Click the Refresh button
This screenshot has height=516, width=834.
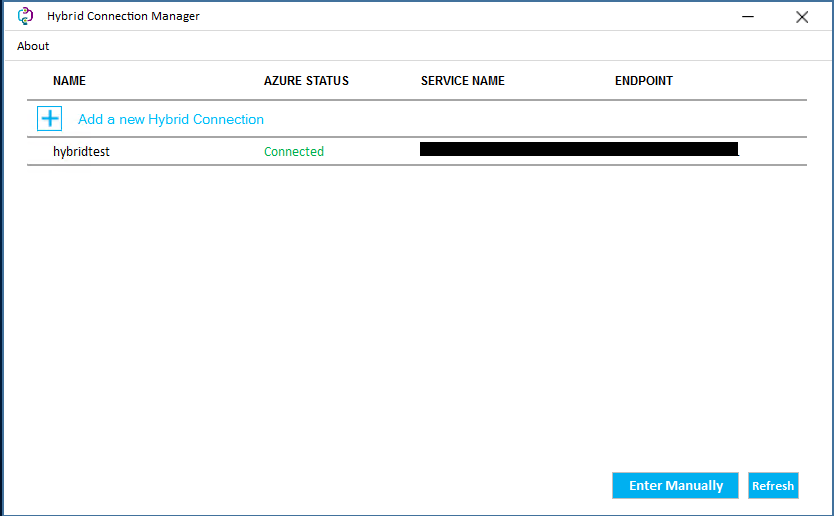point(773,485)
